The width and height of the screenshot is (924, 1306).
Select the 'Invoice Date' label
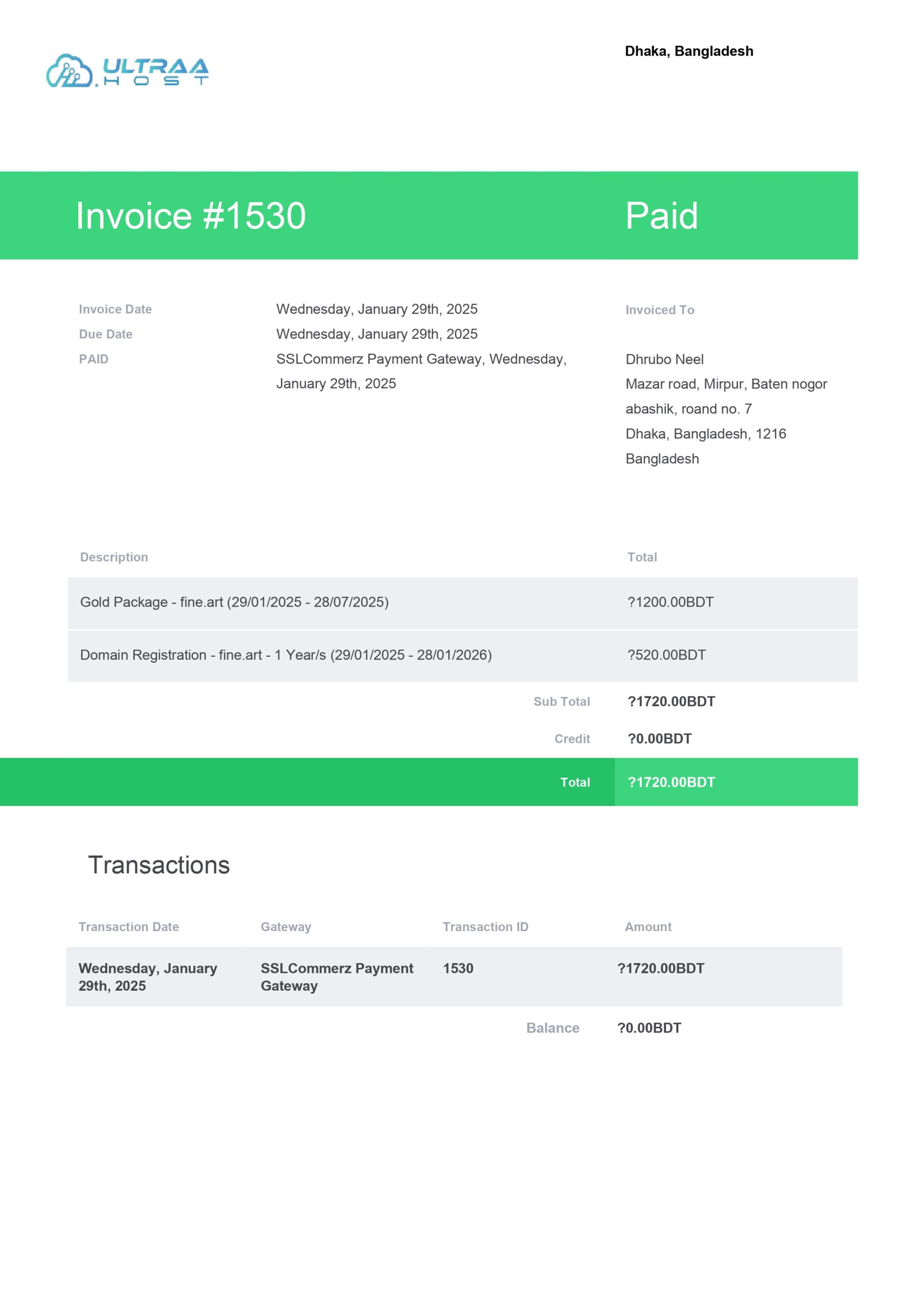pyautogui.click(x=115, y=310)
